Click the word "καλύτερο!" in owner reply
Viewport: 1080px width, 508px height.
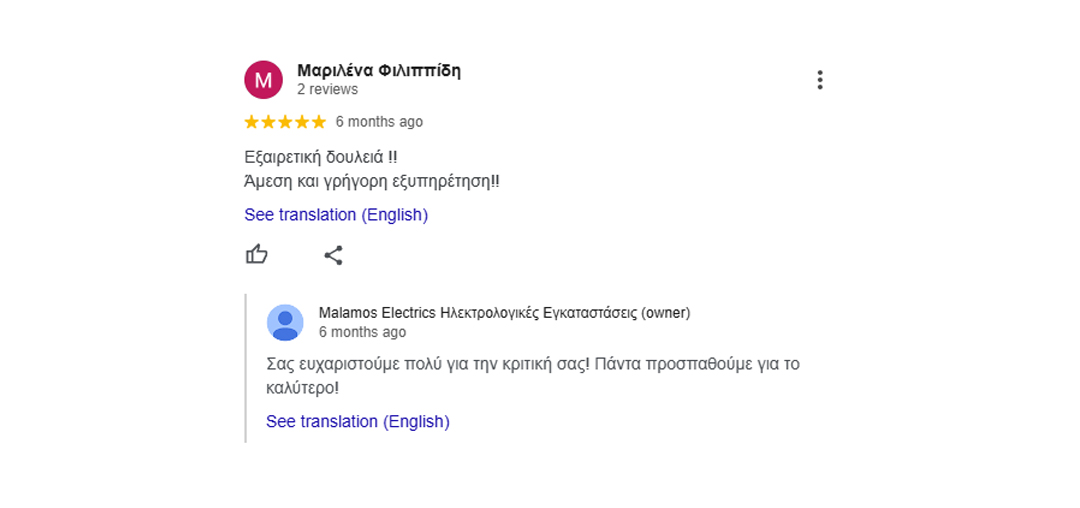pyautogui.click(x=302, y=388)
